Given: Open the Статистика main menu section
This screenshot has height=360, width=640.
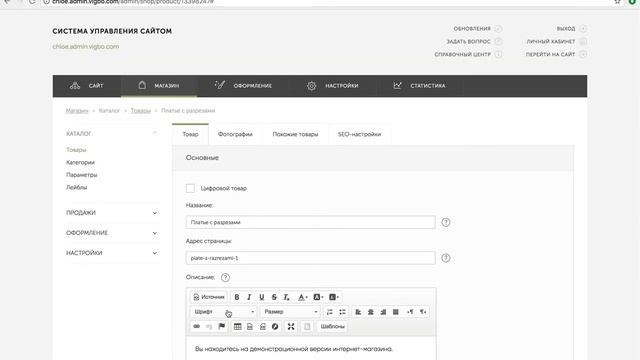Looking at the screenshot, I should (419, 86).
